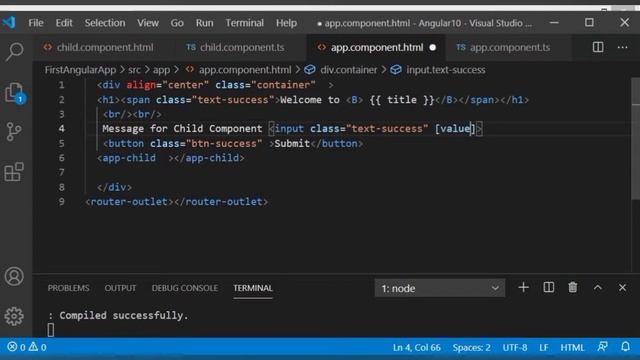
Task: Click '[value]' attribute on line 4
Action: 455,129
